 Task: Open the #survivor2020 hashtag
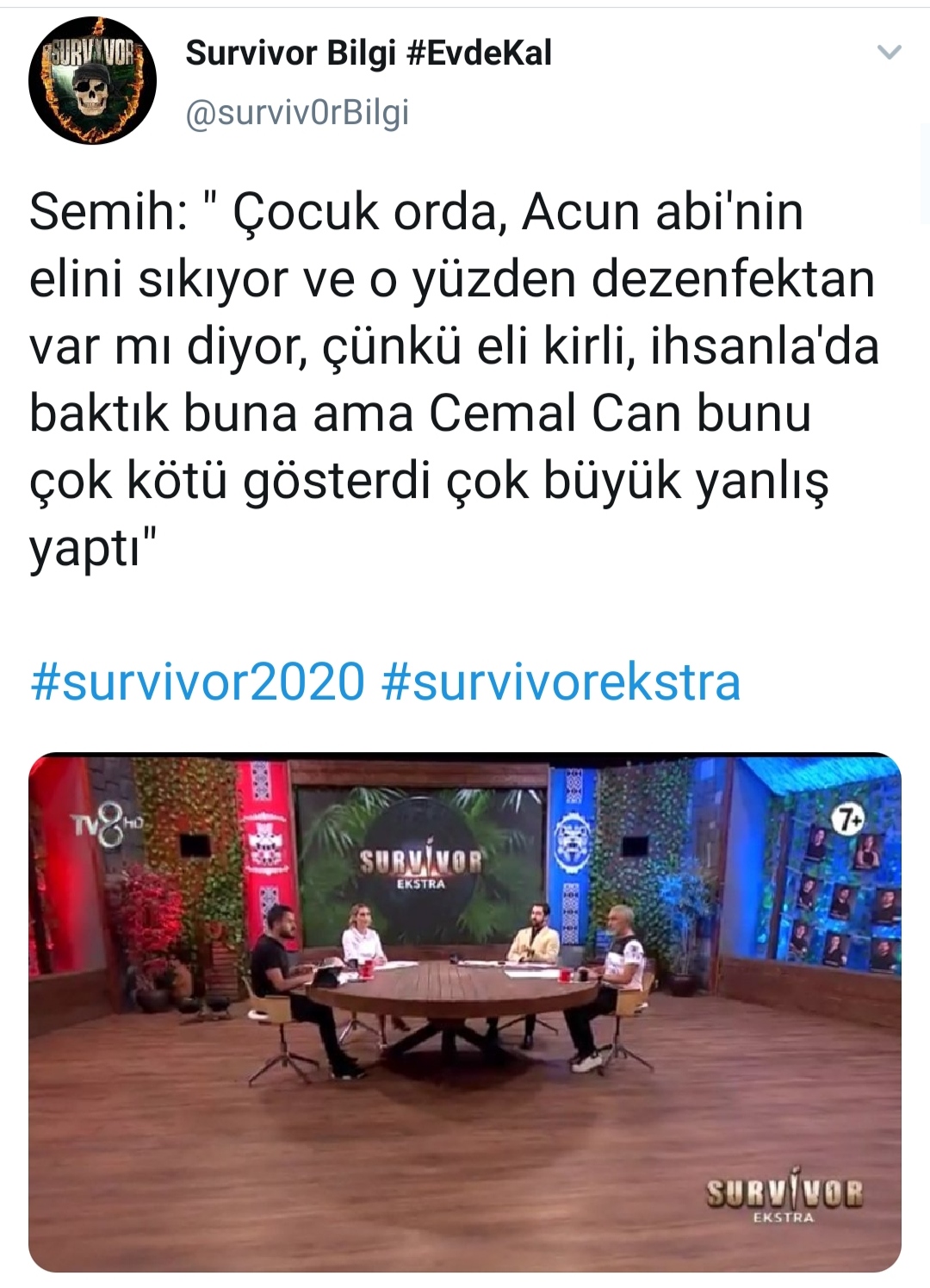pos(197,681)
